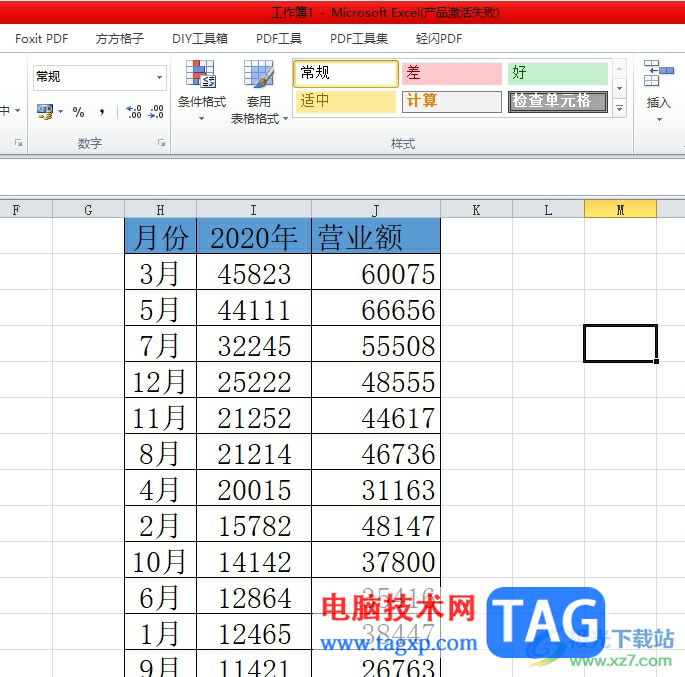Apply the 适中 (Neutral) cell style
The image size is (685, 677).
pyautogui.click(x=346, y=101)
